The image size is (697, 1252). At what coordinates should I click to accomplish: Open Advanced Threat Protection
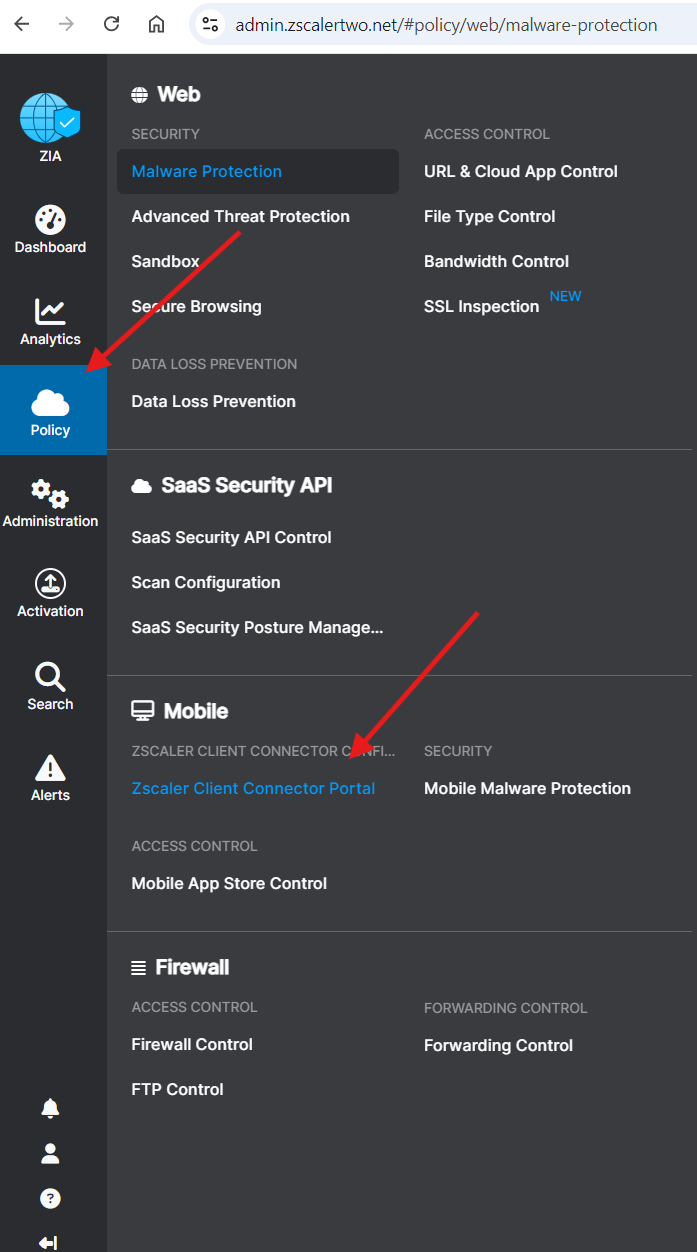(x=241, y=216)
